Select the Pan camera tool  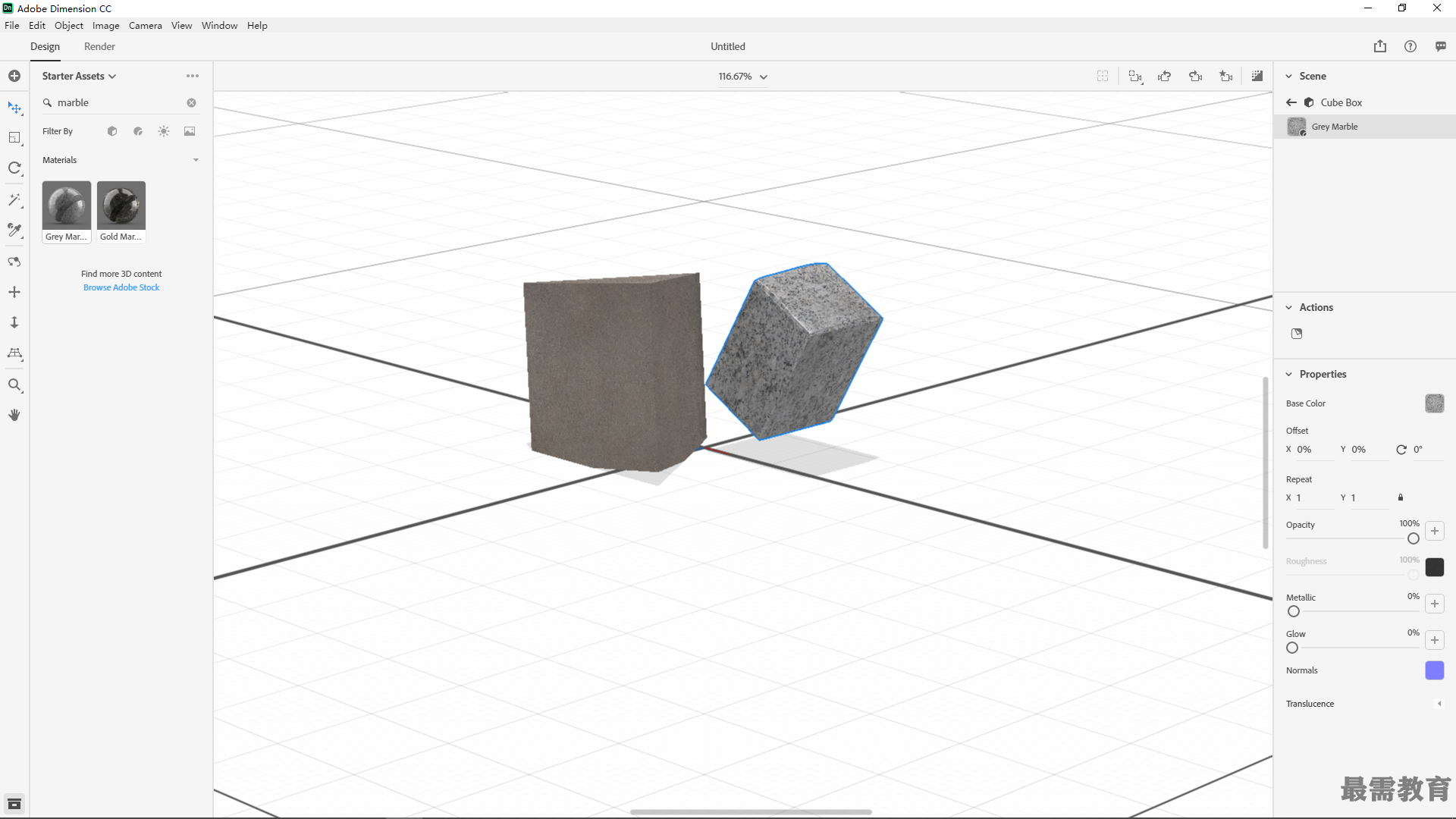pyautogui.click(x=14, y=292)
